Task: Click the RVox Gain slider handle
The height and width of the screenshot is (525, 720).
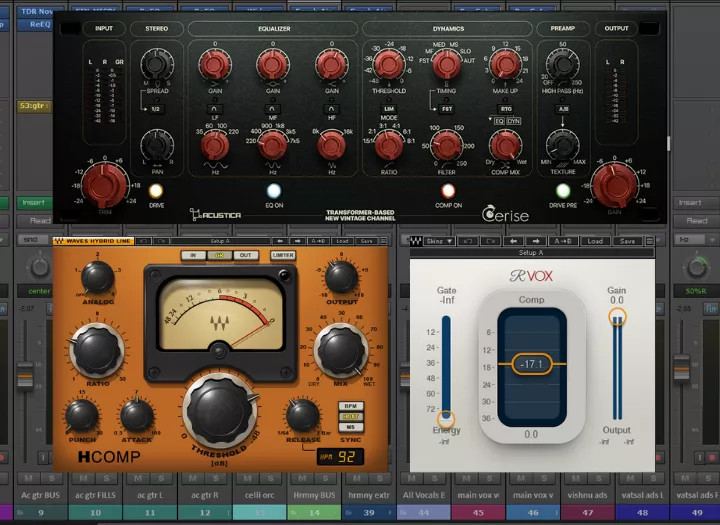Action: 617,317
